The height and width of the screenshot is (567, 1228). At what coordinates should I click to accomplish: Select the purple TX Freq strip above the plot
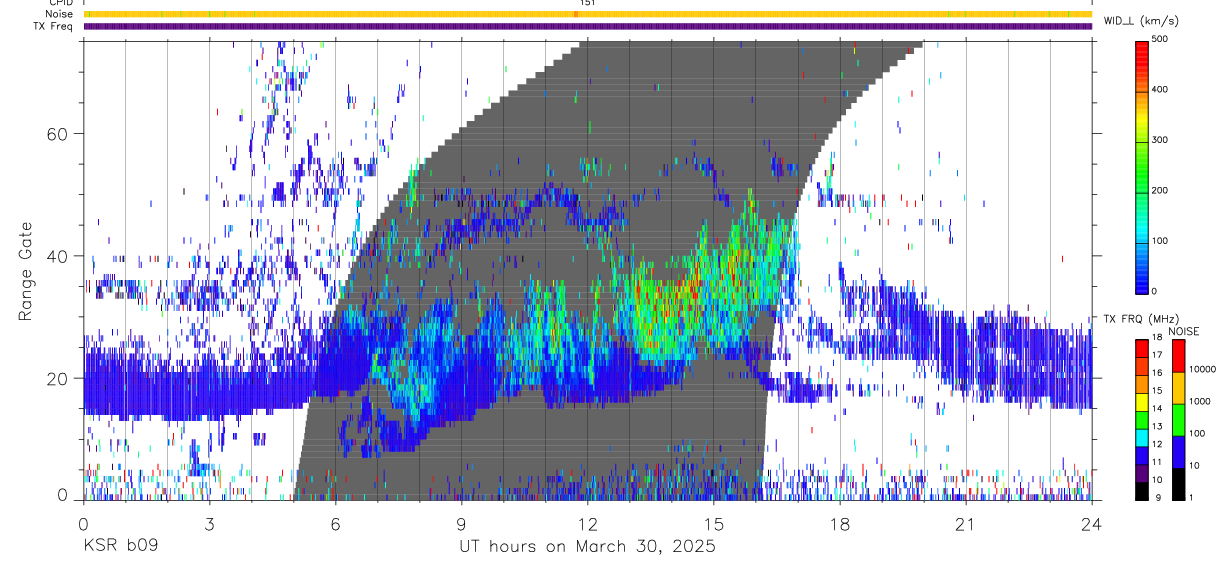tap(588, 26)
